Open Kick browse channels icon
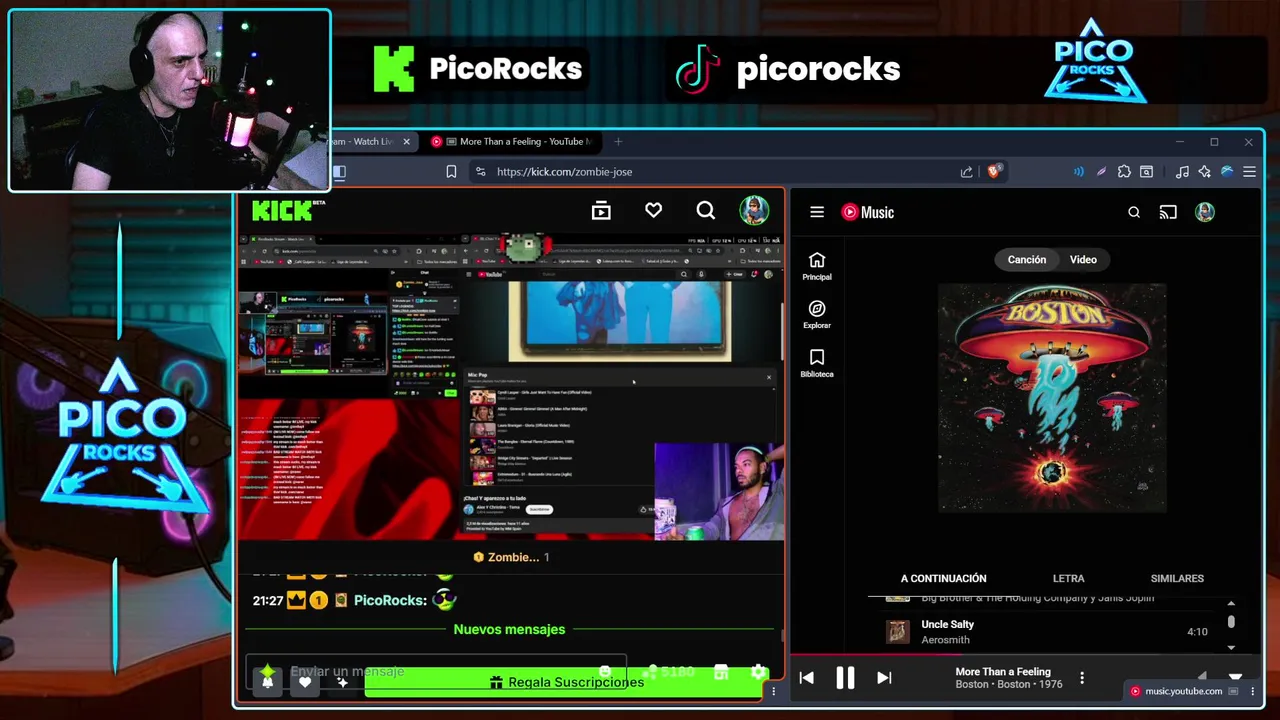Image resolution: width=1280 pixels, height=720 pixels. 601,210
